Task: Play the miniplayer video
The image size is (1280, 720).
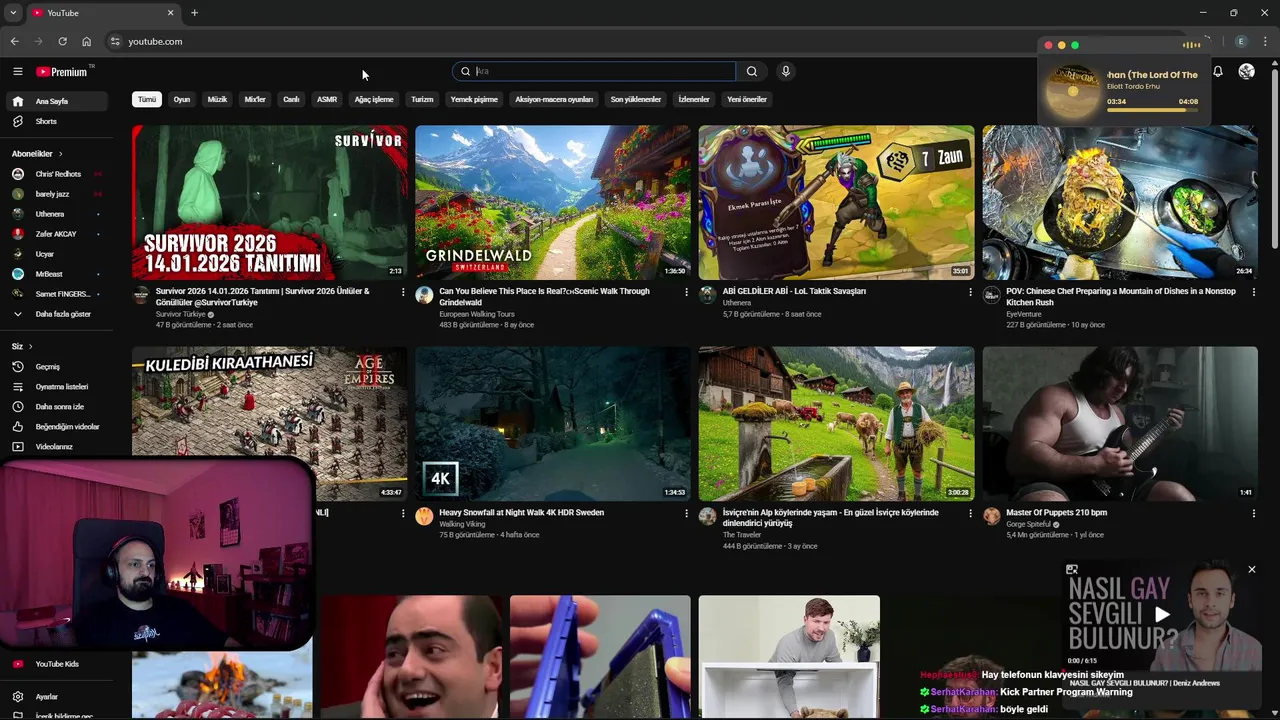Action: [1161, 615]
